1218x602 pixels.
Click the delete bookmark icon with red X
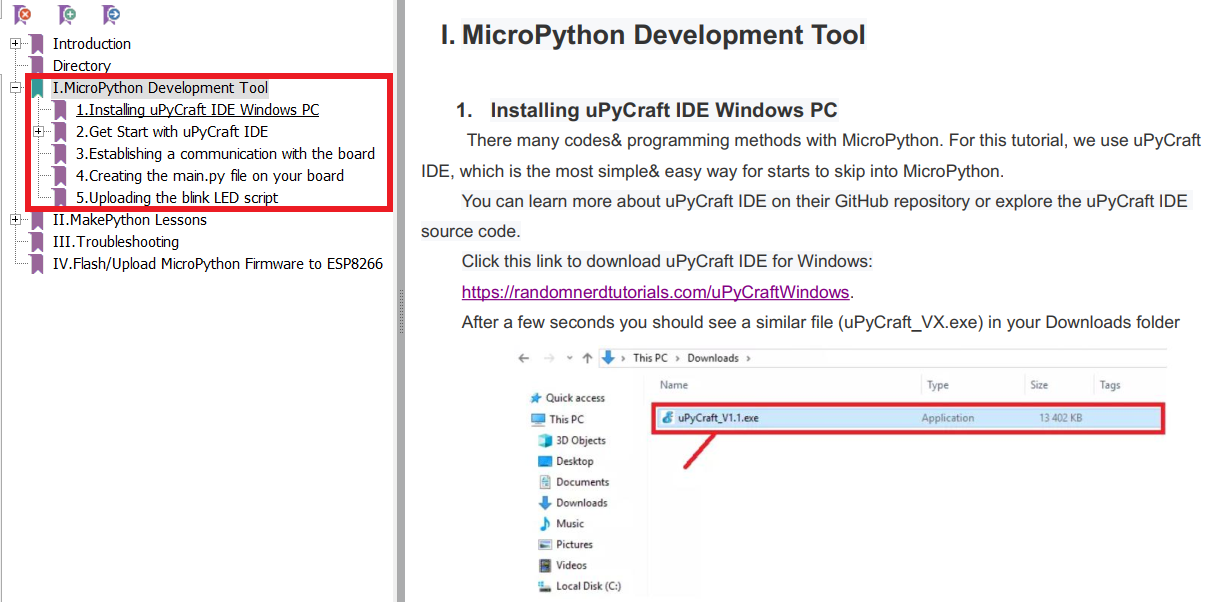tap(22, 15)
